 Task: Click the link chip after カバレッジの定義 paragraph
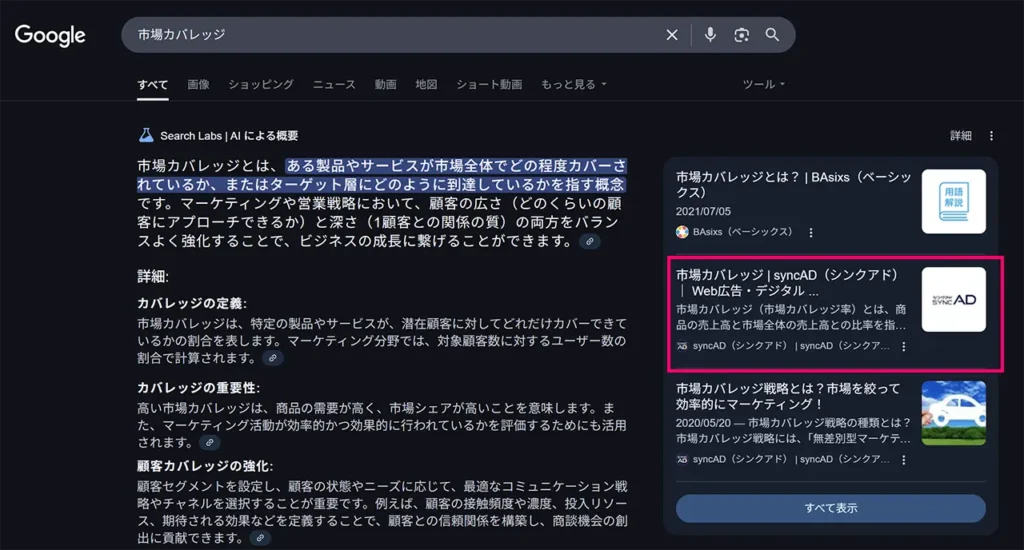pos(273,358)
